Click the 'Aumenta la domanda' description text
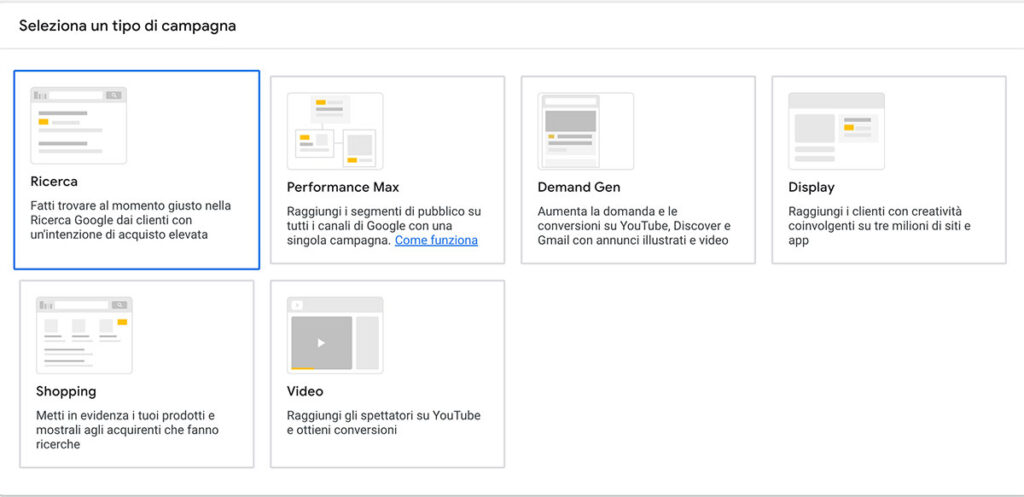The image size is (1024, 497). [x=634, y=226]
